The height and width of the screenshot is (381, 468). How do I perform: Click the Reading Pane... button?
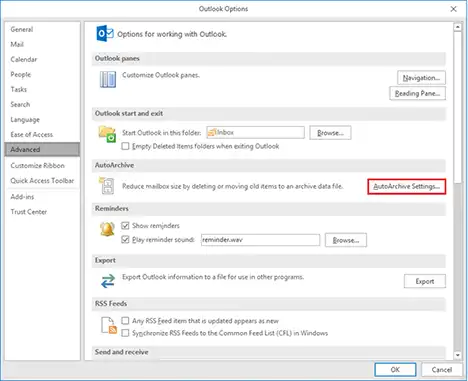coord(417,93)
